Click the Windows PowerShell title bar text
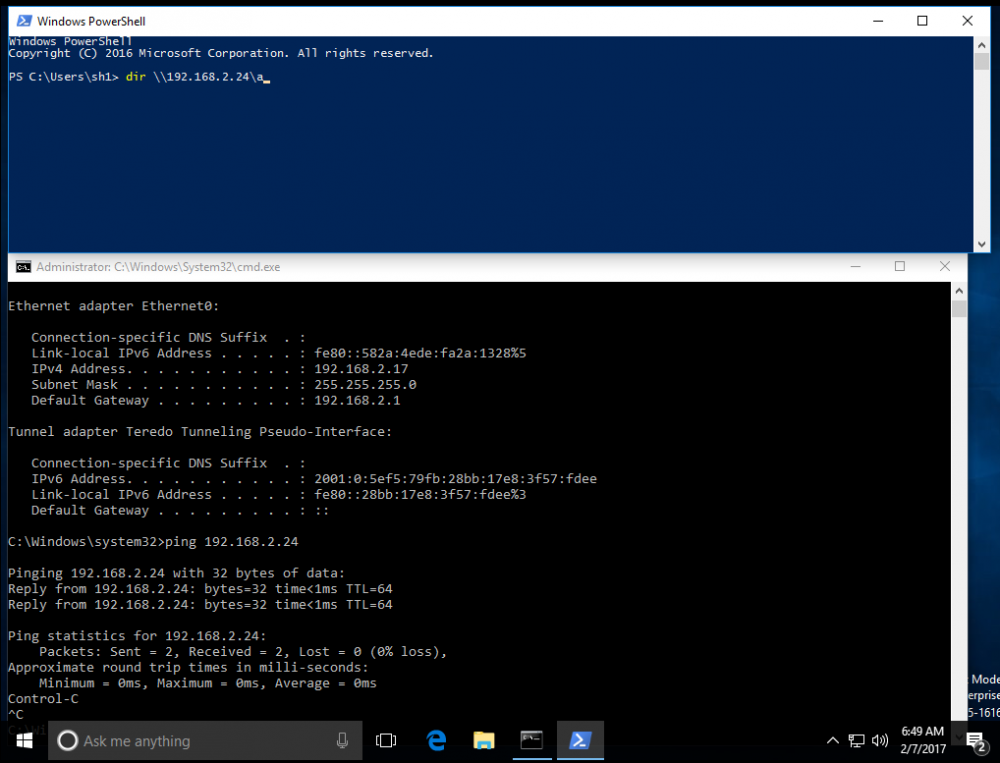The image size is (1000, 763). tap(91, 21)
